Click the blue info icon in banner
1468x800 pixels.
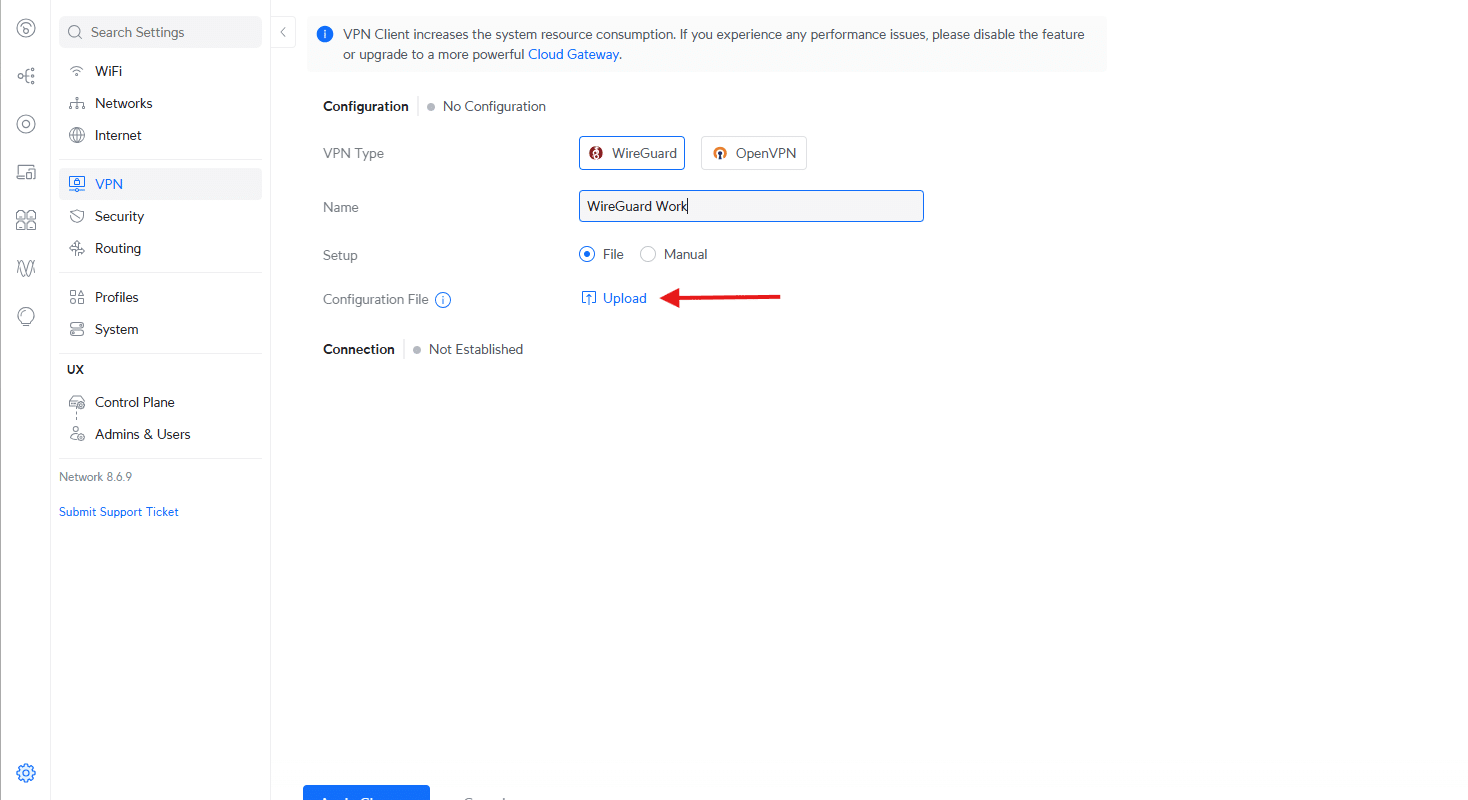click(325, 35)
